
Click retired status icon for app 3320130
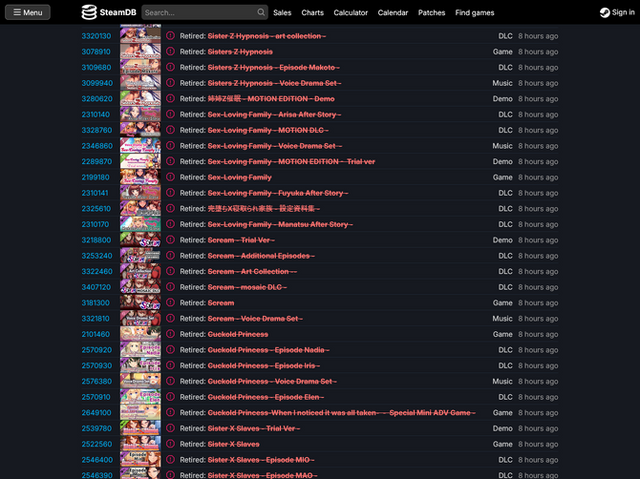coord(170,36)
